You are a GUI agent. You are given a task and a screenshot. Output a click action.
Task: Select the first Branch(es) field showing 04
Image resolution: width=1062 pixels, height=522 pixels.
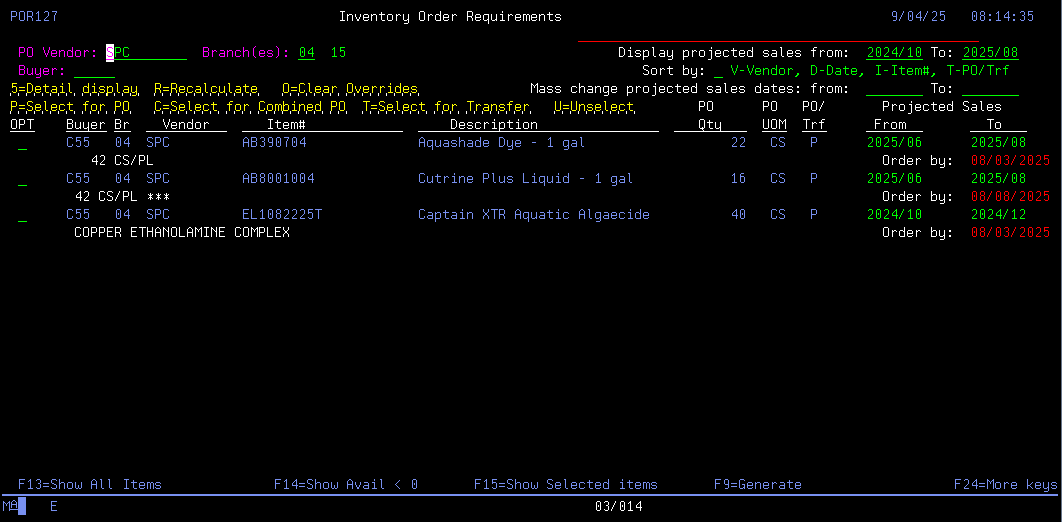306,53
